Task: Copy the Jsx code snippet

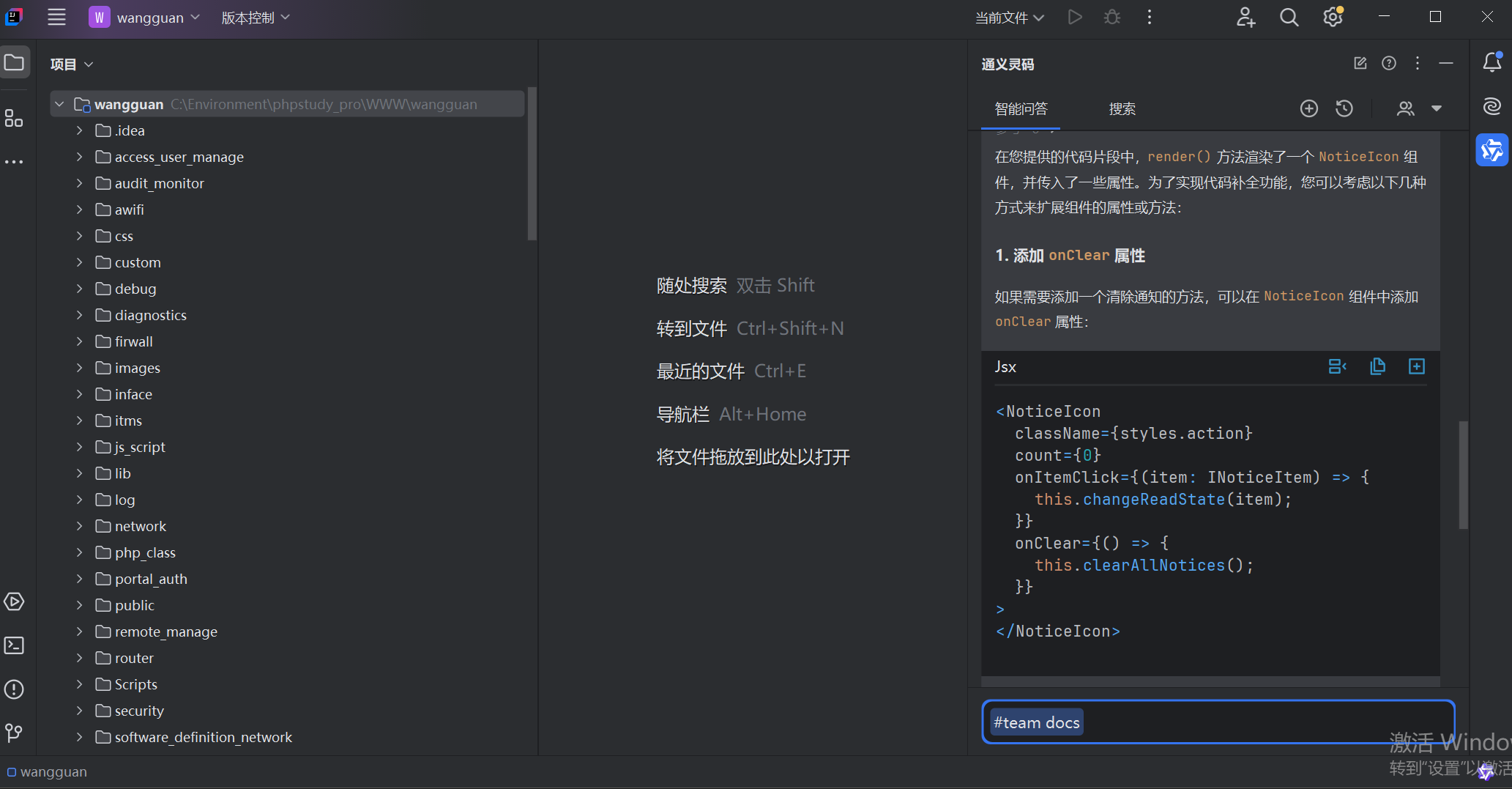Action: pyautogui.click(x=1377, y=366)
